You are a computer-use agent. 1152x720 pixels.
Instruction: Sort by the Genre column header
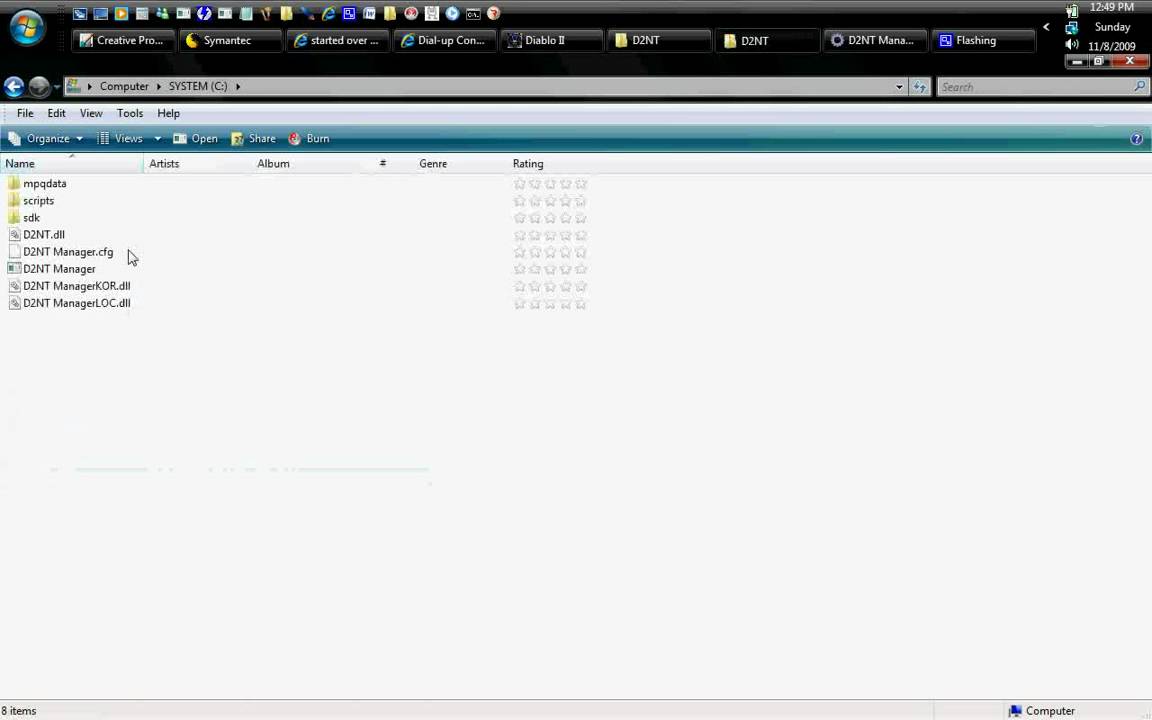tap(460, 164)
